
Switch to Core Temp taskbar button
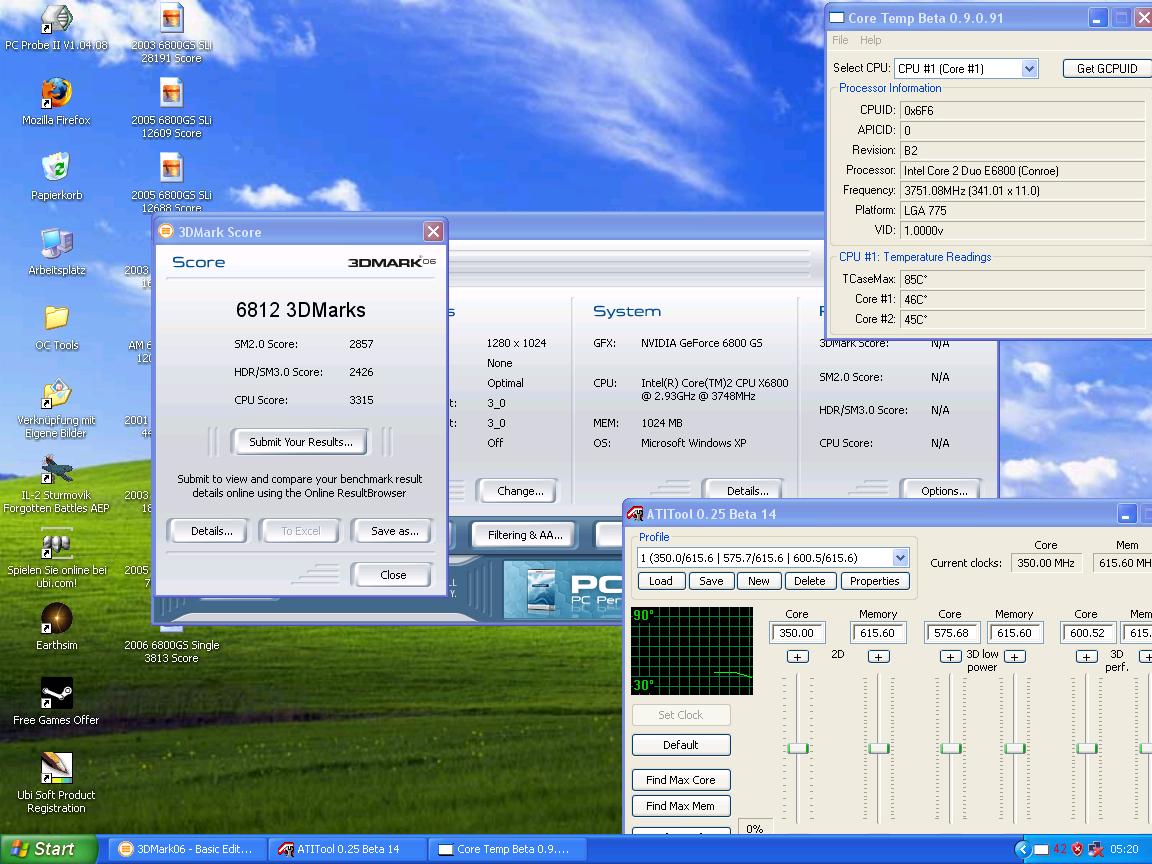(507, 849)
